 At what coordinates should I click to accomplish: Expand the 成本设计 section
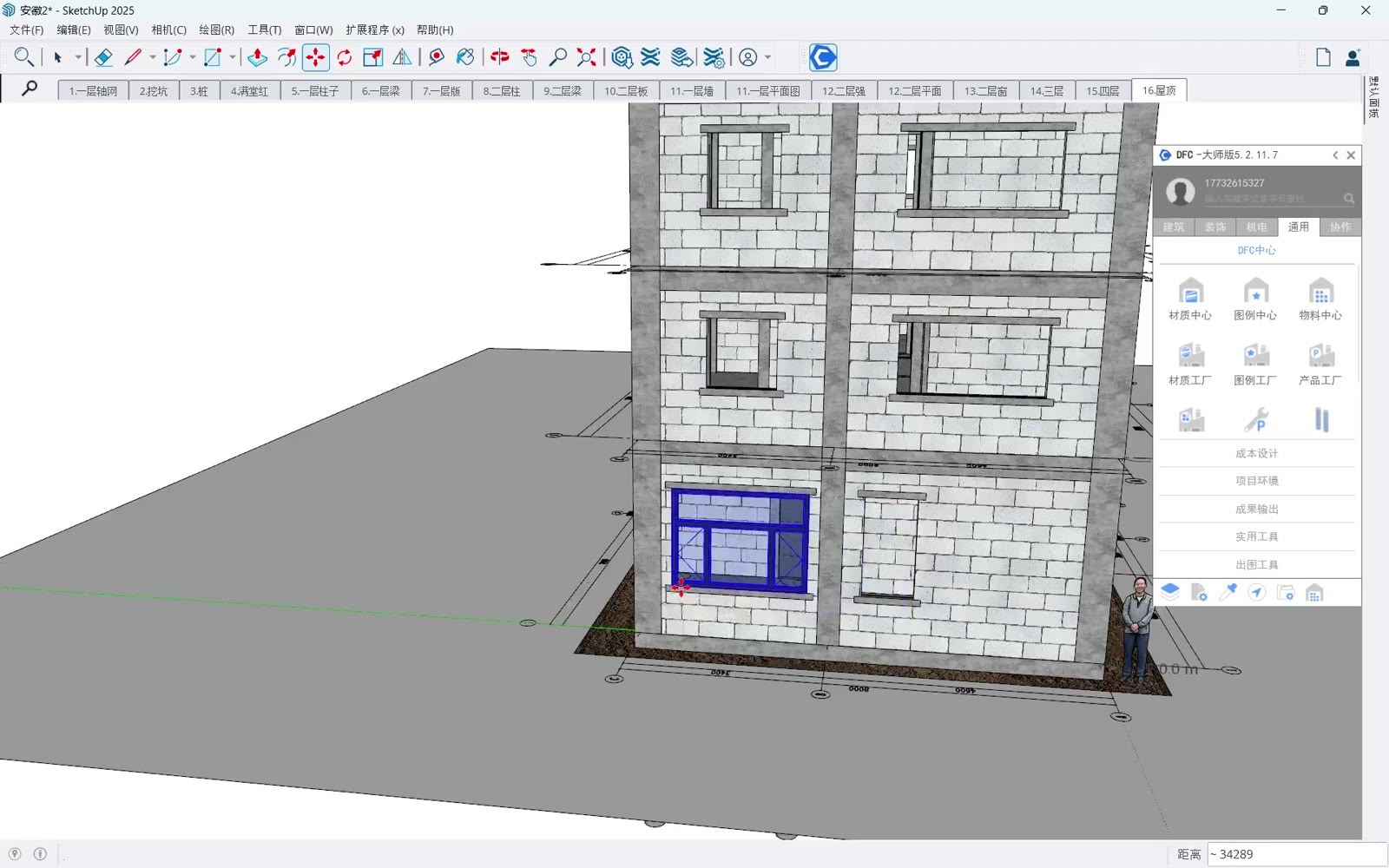pyautogui.click(x=1256, y=453)
